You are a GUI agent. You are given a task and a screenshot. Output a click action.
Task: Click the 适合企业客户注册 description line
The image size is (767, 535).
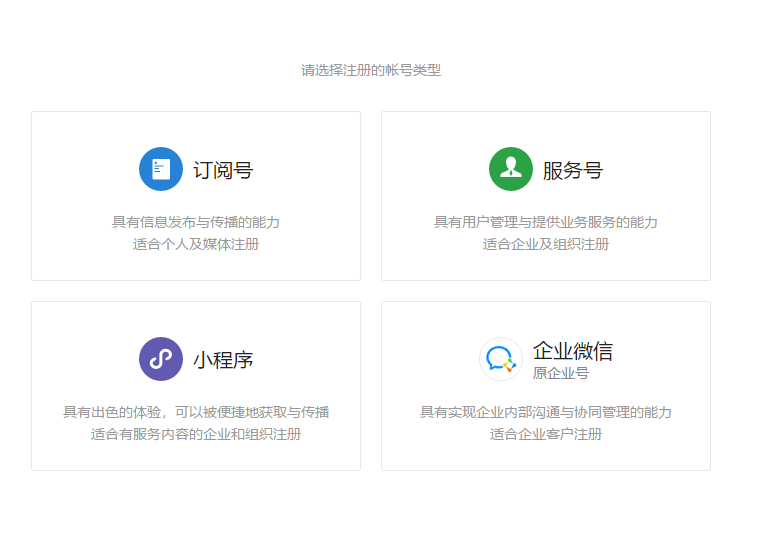pos(546,434)
